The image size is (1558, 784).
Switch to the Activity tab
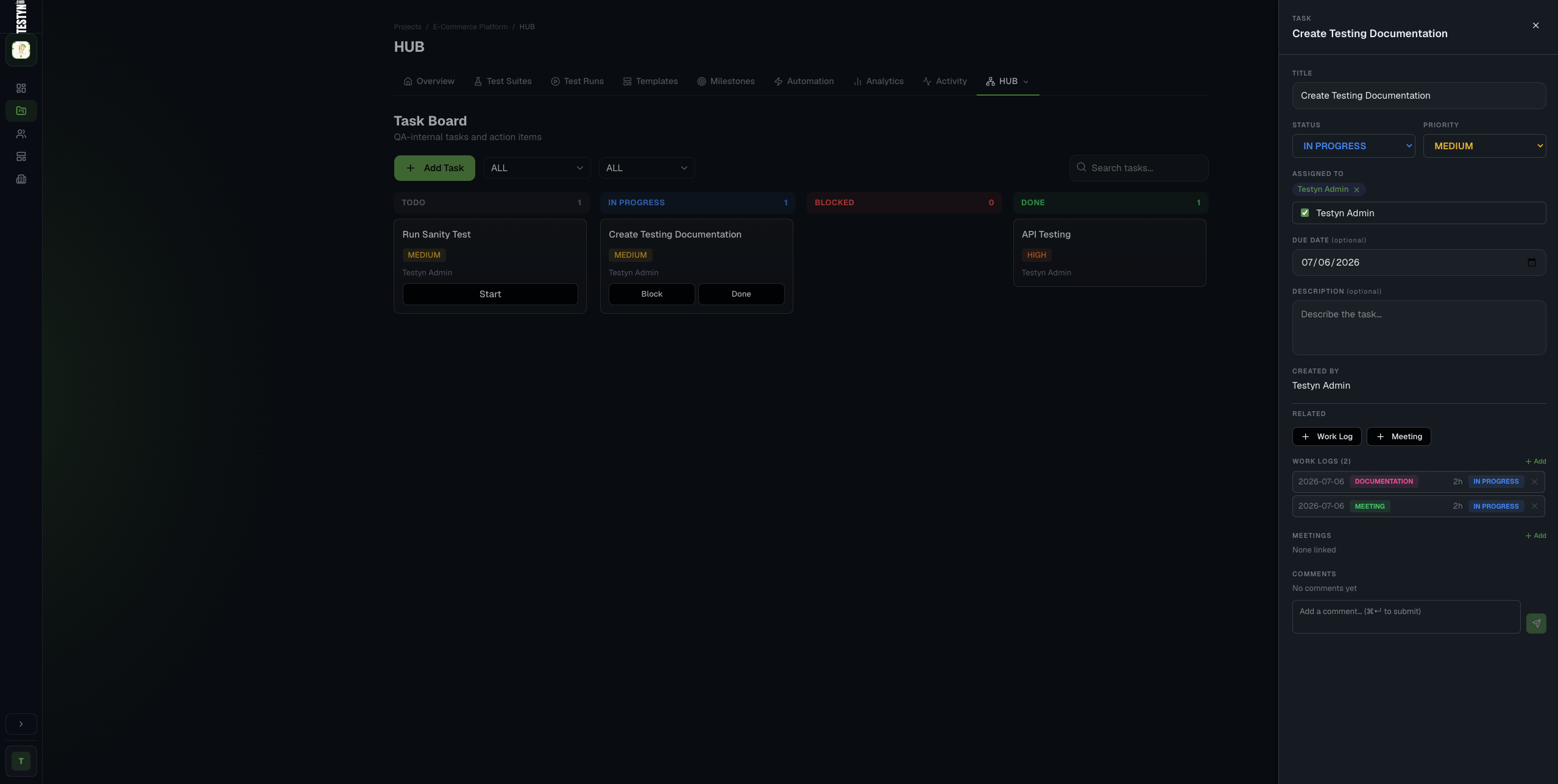(x=944, y=82)
